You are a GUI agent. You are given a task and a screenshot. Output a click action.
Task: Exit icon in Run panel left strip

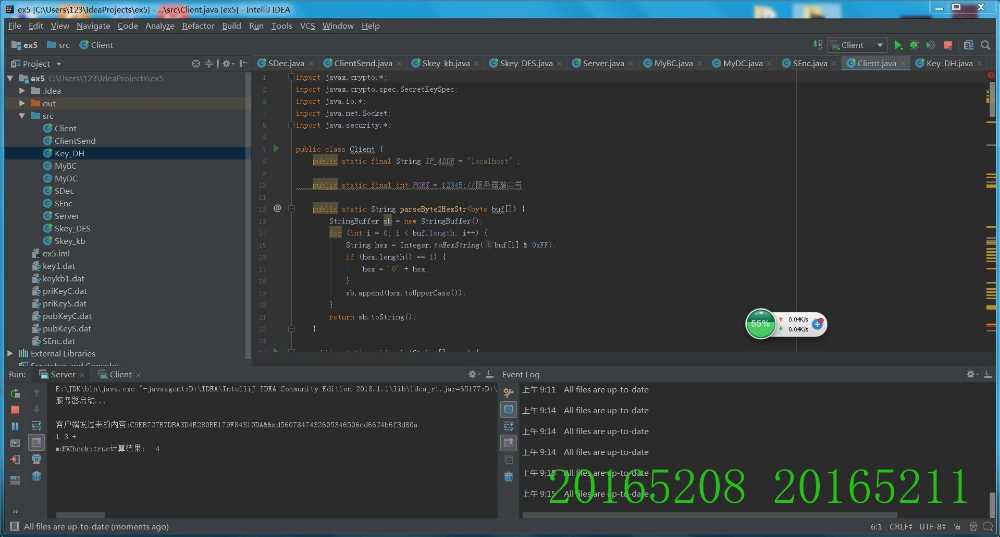pos(15,459)
